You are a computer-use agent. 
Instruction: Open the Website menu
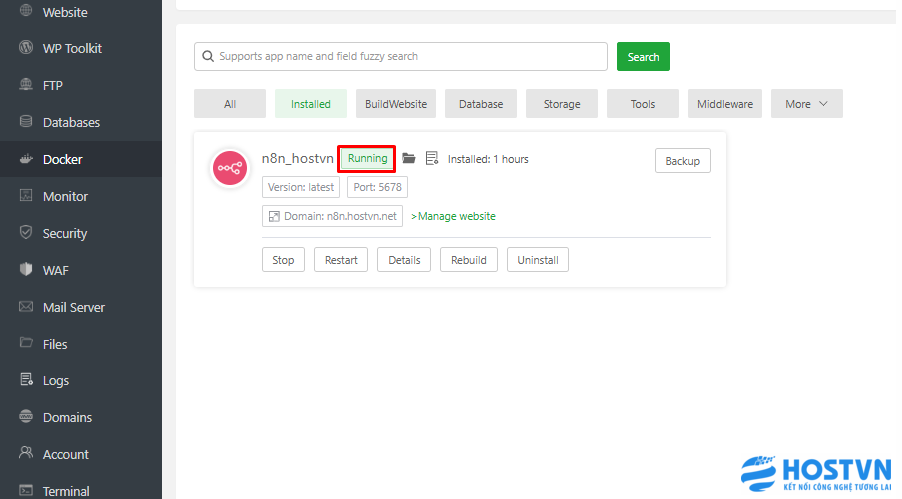point(65,12)
